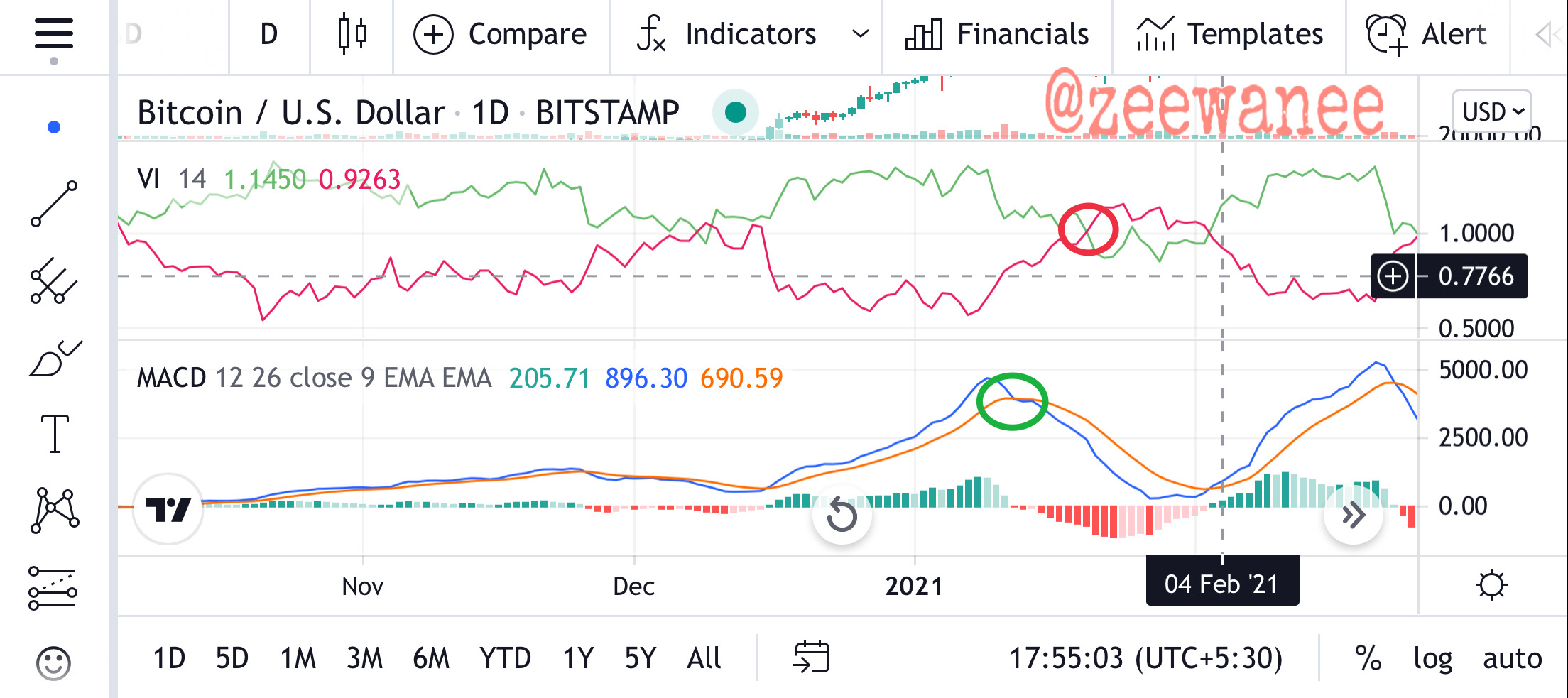Open the hamburger main menu
Image resolution: width=1568 pixels, height=698 pixels.
pos(54,34)
